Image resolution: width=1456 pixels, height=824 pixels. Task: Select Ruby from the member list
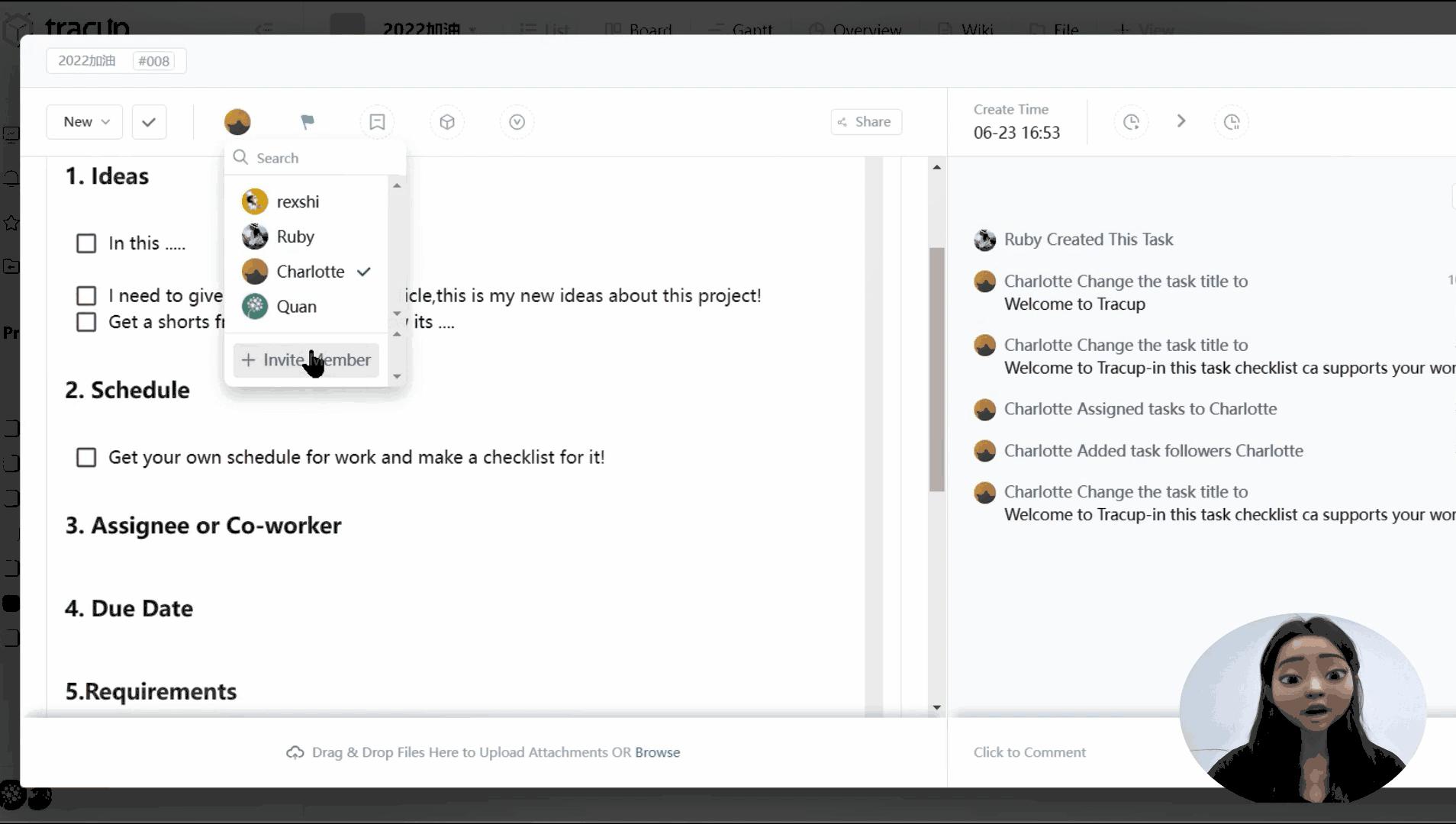(x=295, y=237)
